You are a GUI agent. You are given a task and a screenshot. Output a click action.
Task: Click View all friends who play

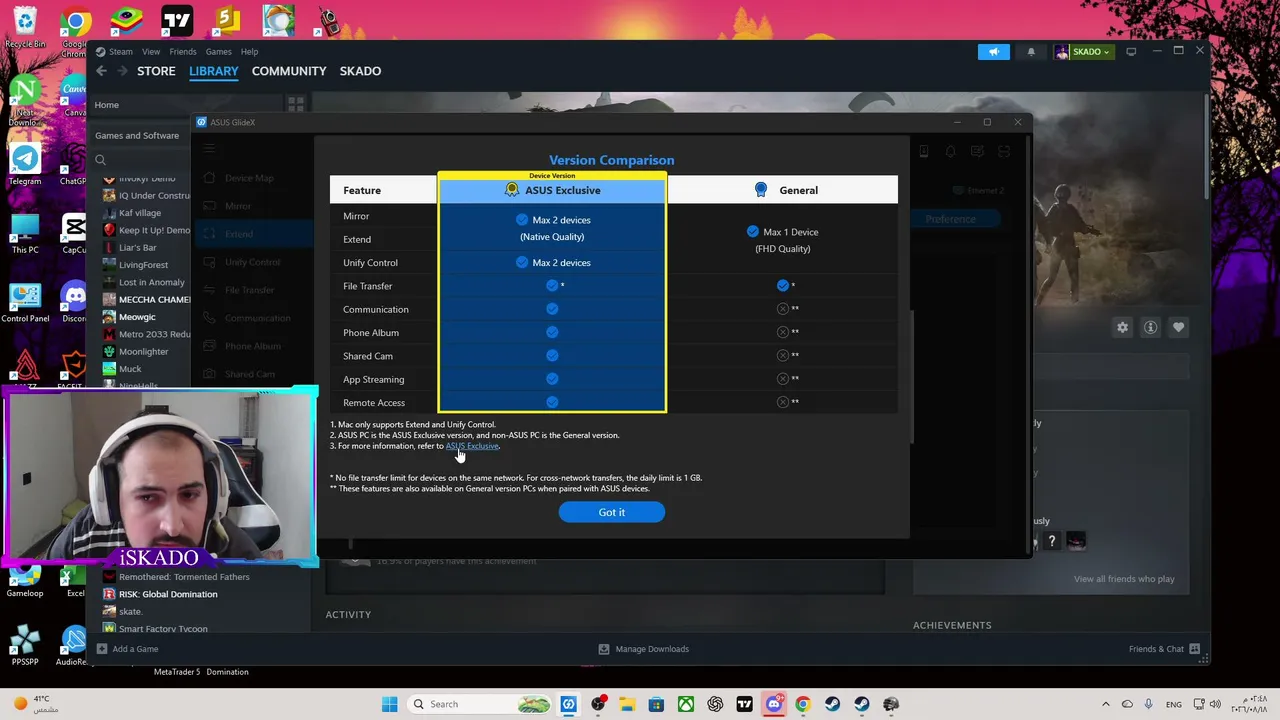pyautogui.click(x=1124, y=579)
